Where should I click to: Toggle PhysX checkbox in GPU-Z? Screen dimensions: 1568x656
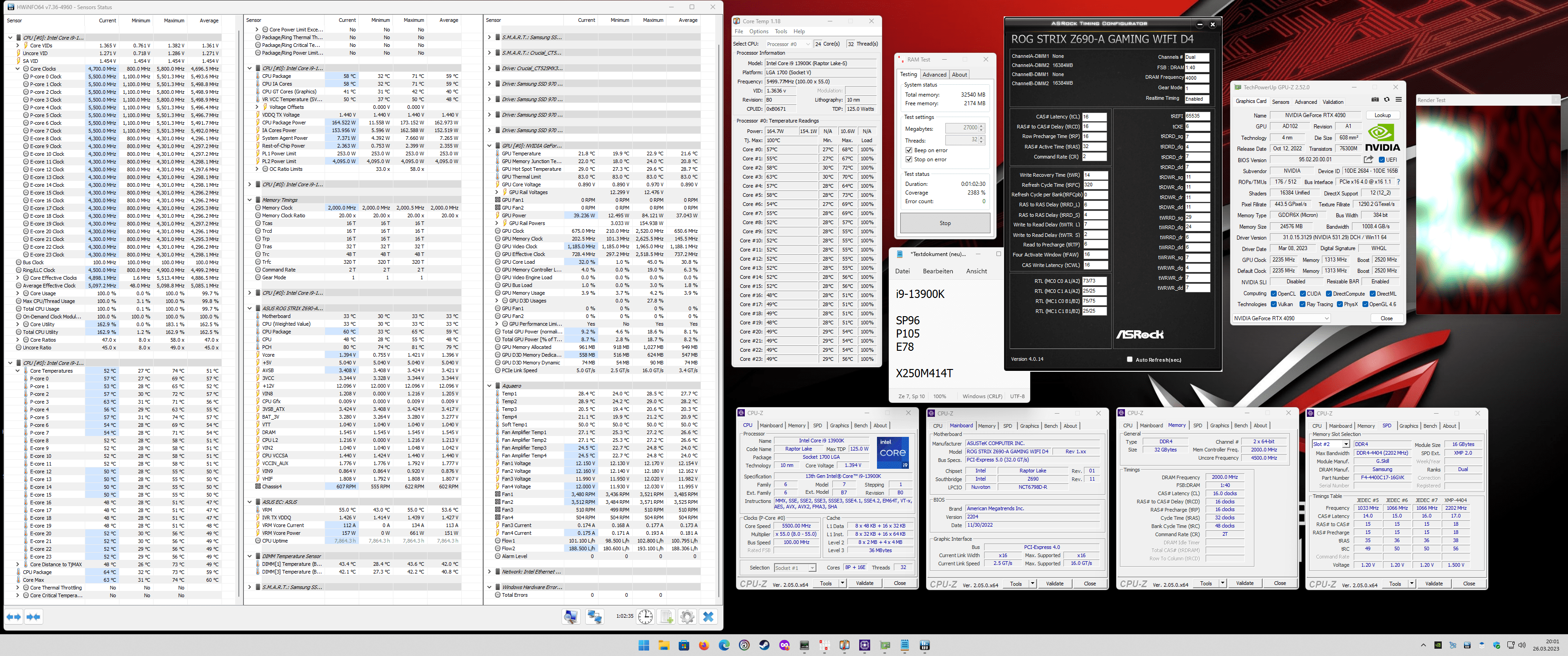1339,304
